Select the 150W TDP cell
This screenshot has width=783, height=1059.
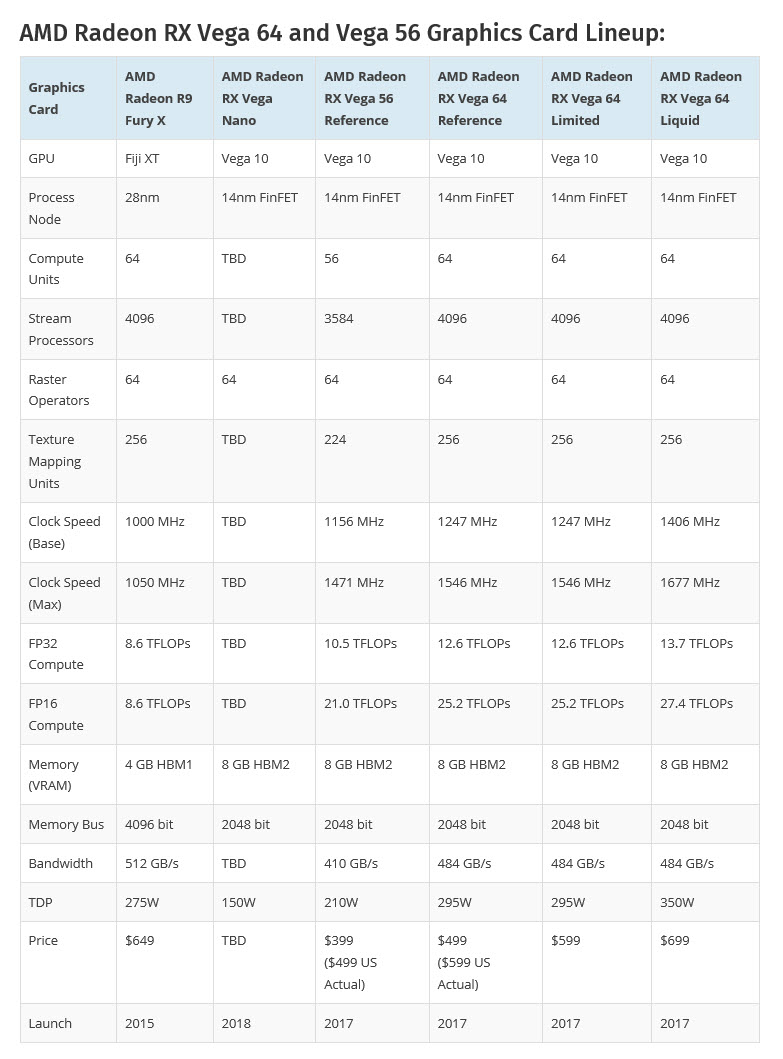point(238,902)
